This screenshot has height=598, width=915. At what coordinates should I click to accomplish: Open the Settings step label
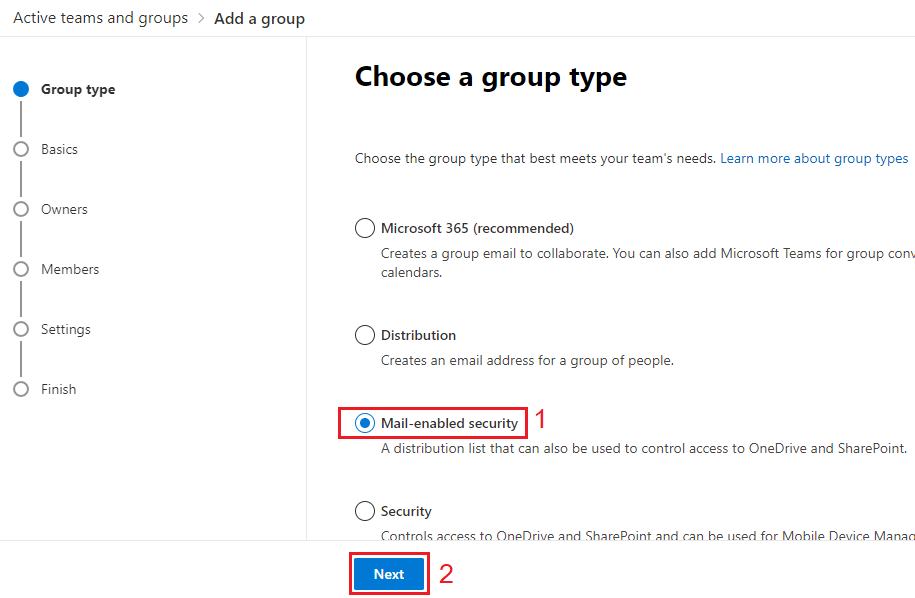pyautogui.click(x=66, y=329)
